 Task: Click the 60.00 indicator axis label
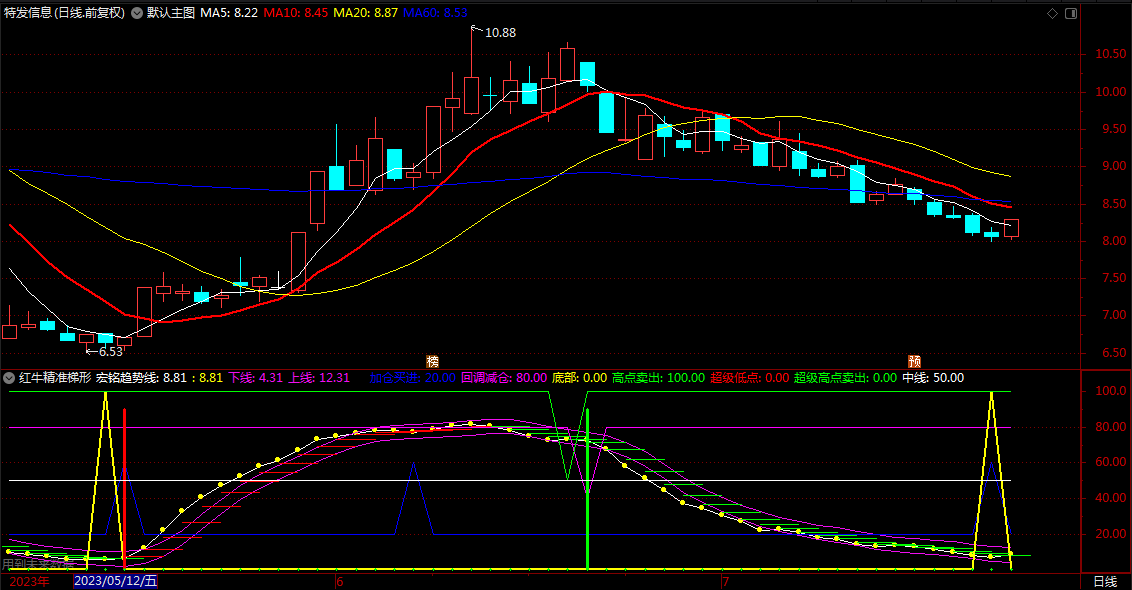click(x=1110, y=462)
